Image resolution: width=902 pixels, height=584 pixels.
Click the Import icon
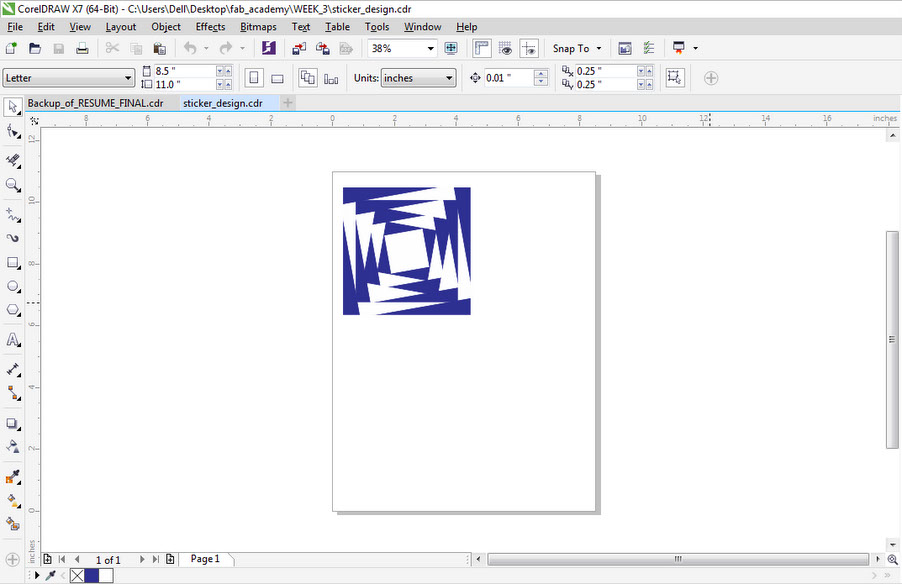click(x=299, y=48)
